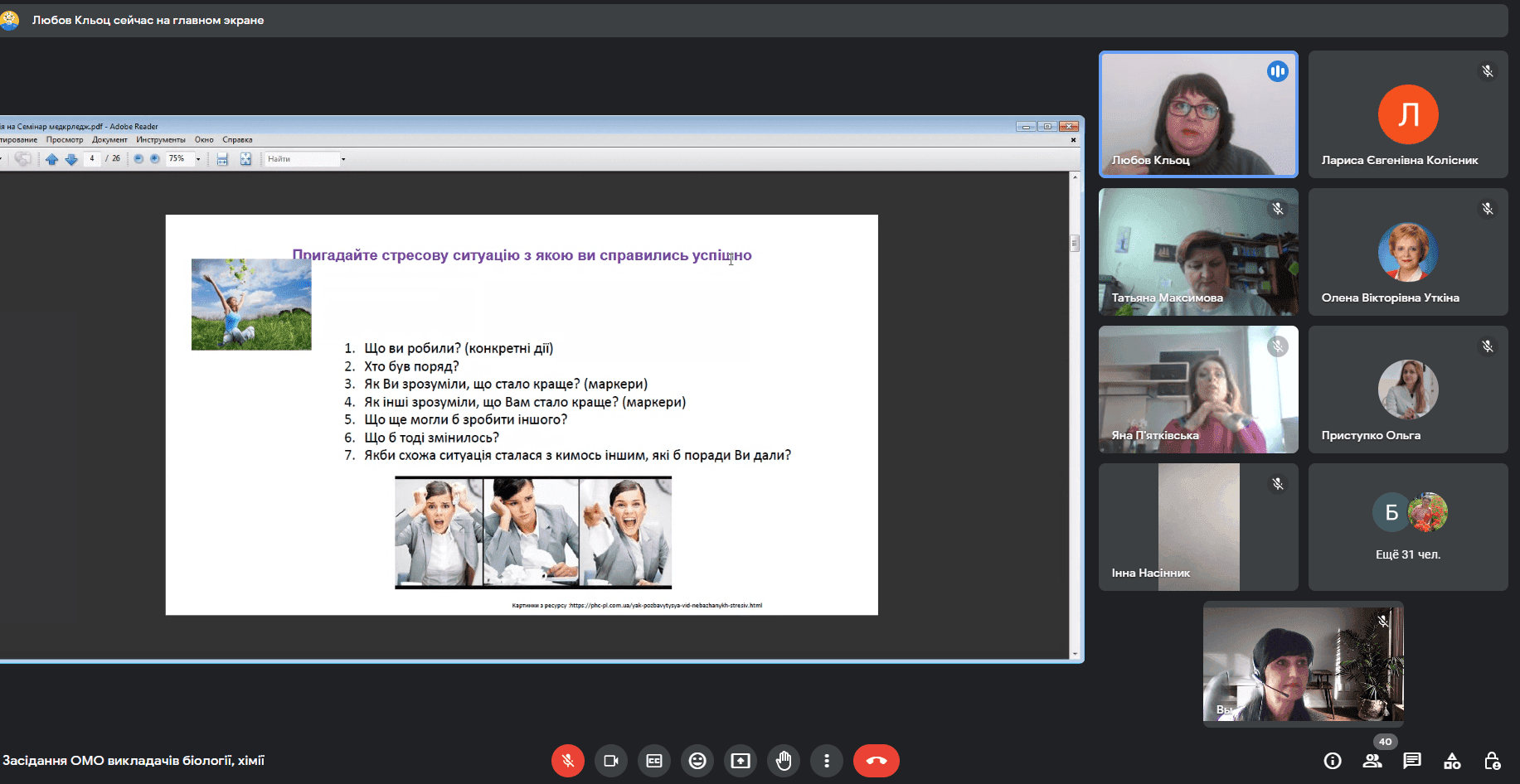The width and height of the screenshot is (1520, 784).
Task: Click the page number field showing 4
Action: click(91, 158)
